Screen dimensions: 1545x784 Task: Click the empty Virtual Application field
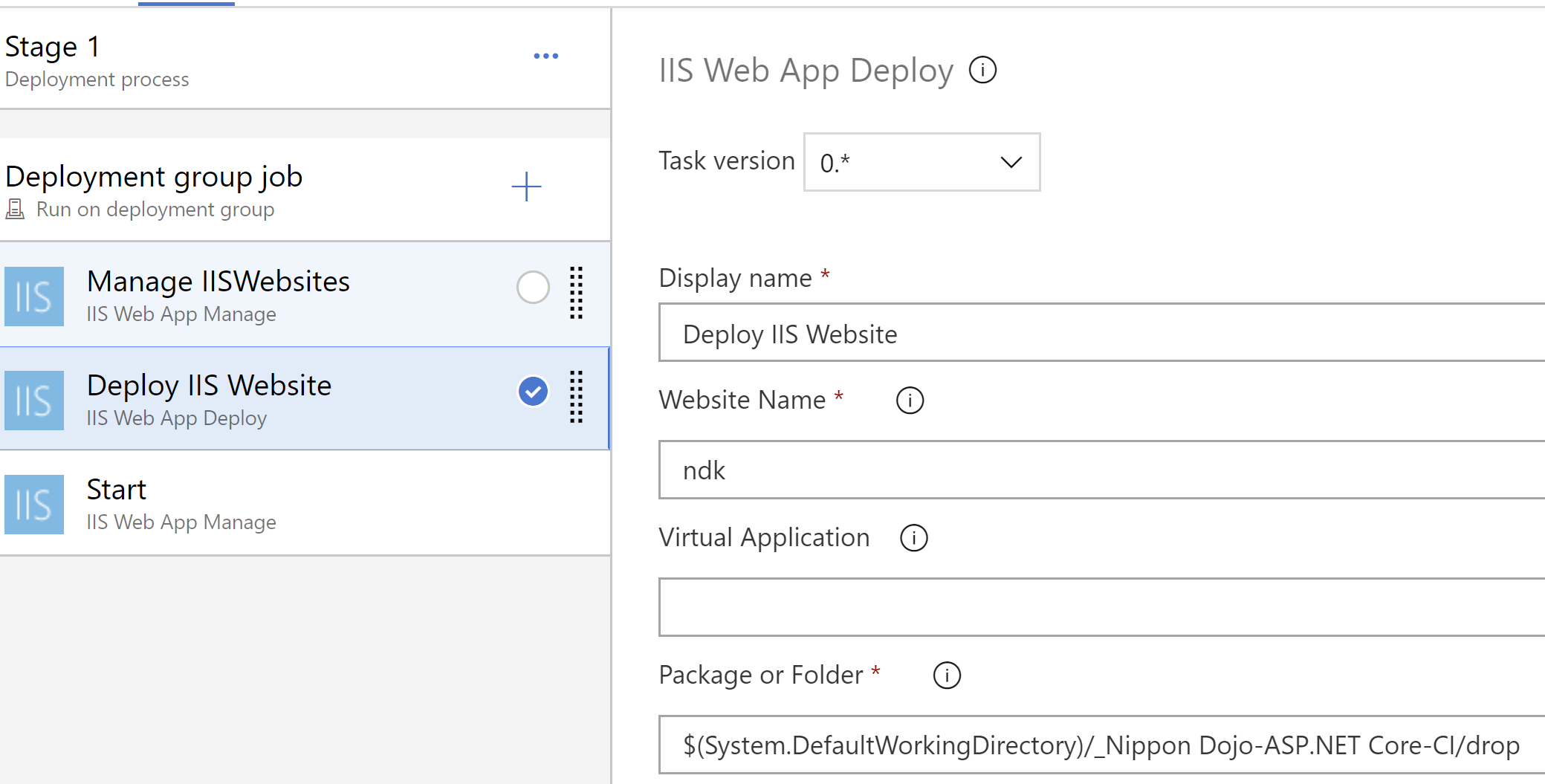tap(1100, 607)
